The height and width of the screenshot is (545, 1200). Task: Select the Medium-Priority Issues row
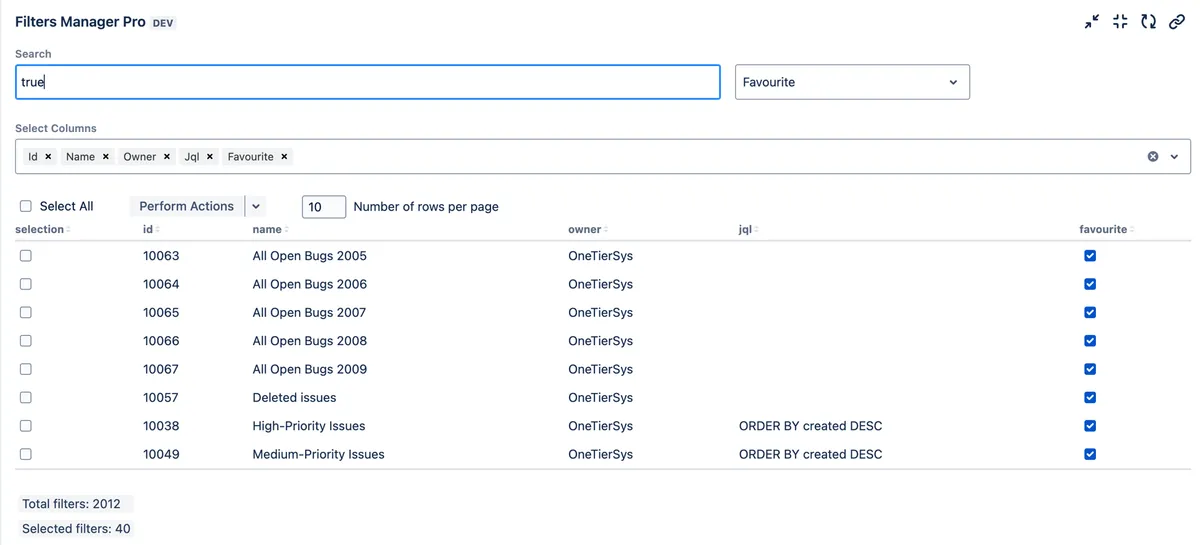(x=26, y=454)
